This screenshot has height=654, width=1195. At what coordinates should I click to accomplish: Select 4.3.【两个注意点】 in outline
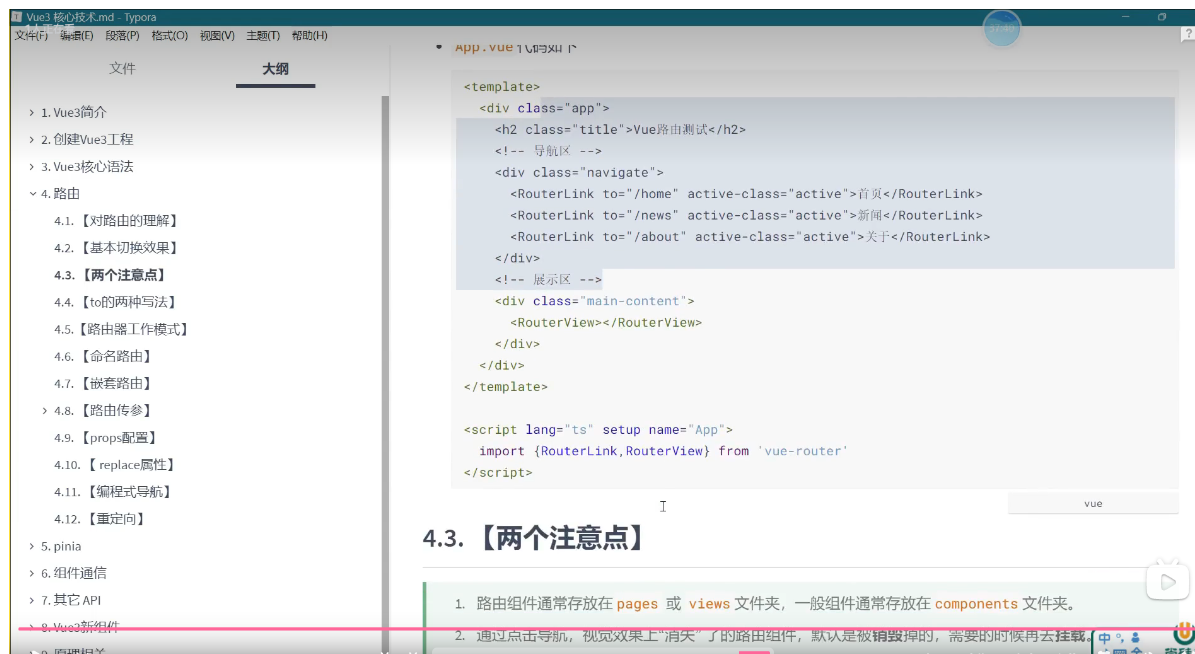[111, 275]
